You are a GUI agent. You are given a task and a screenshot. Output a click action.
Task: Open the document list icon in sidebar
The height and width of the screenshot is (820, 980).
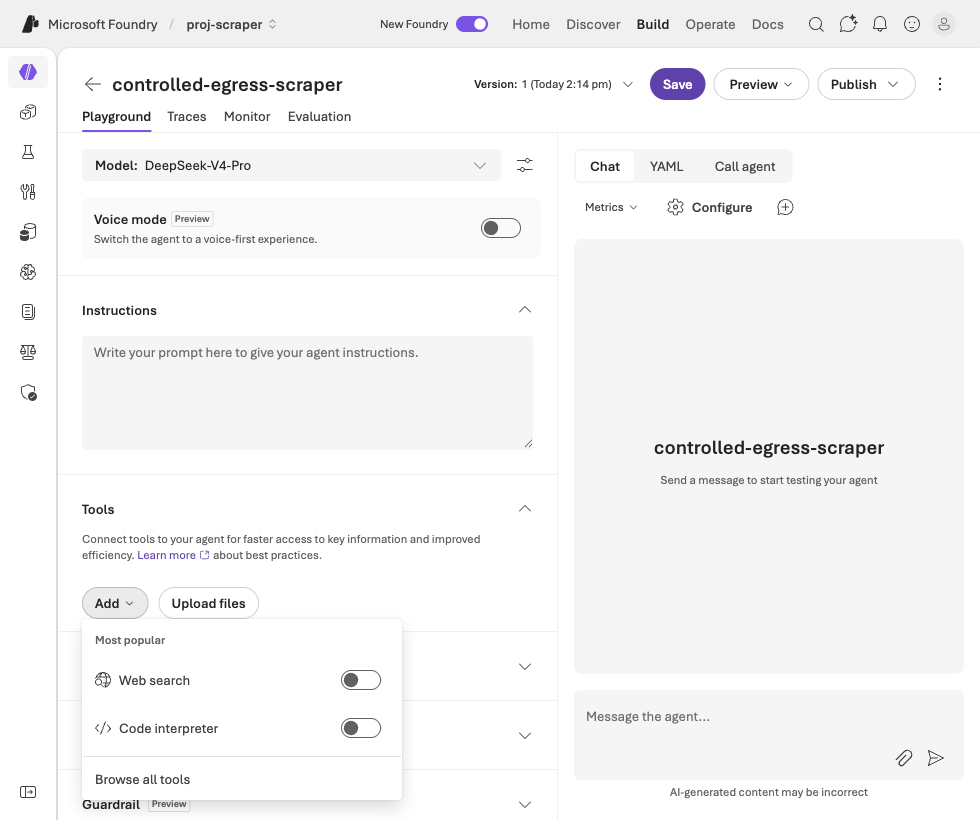28,312
